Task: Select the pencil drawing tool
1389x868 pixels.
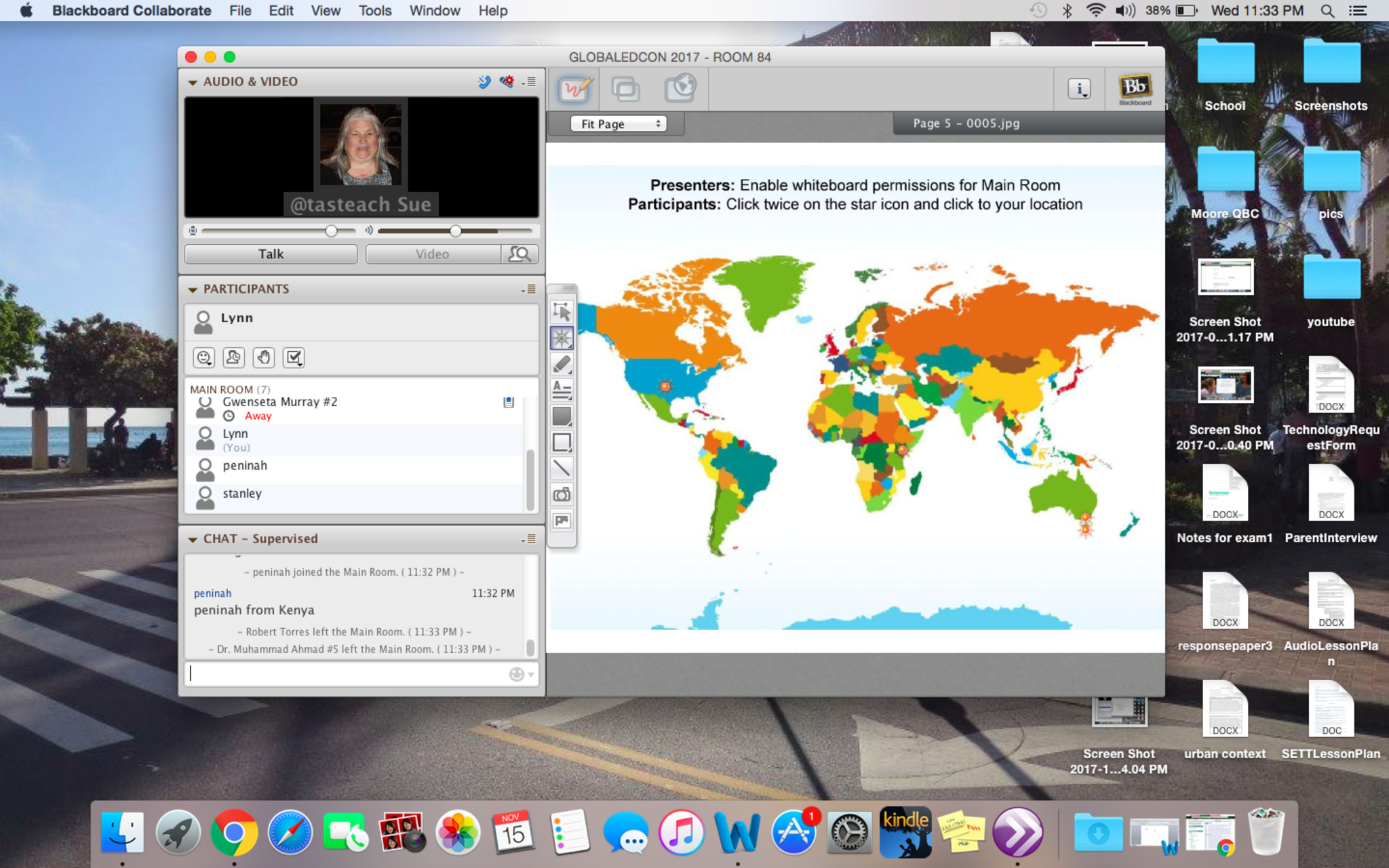Action: [562, 364]
